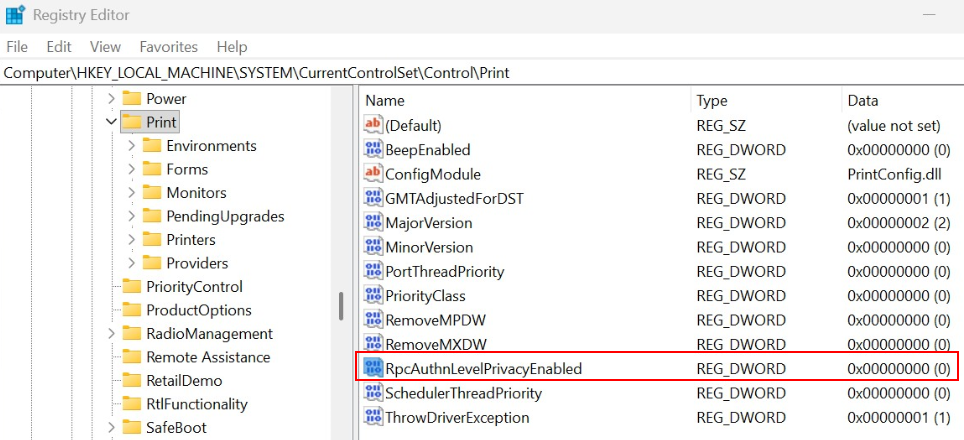Screen dimensions: 964x440
Task: Select the SchedulerThreadPriority value name
Action: (464, 393)
